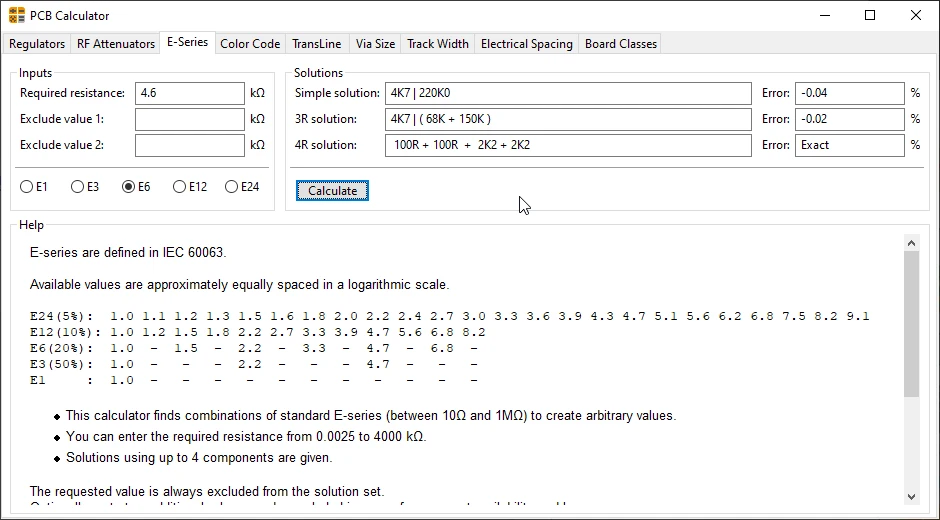The height and width of the screenshot is (520, 940).
Task: Choose the E24 series option
Action: [232, 187]
